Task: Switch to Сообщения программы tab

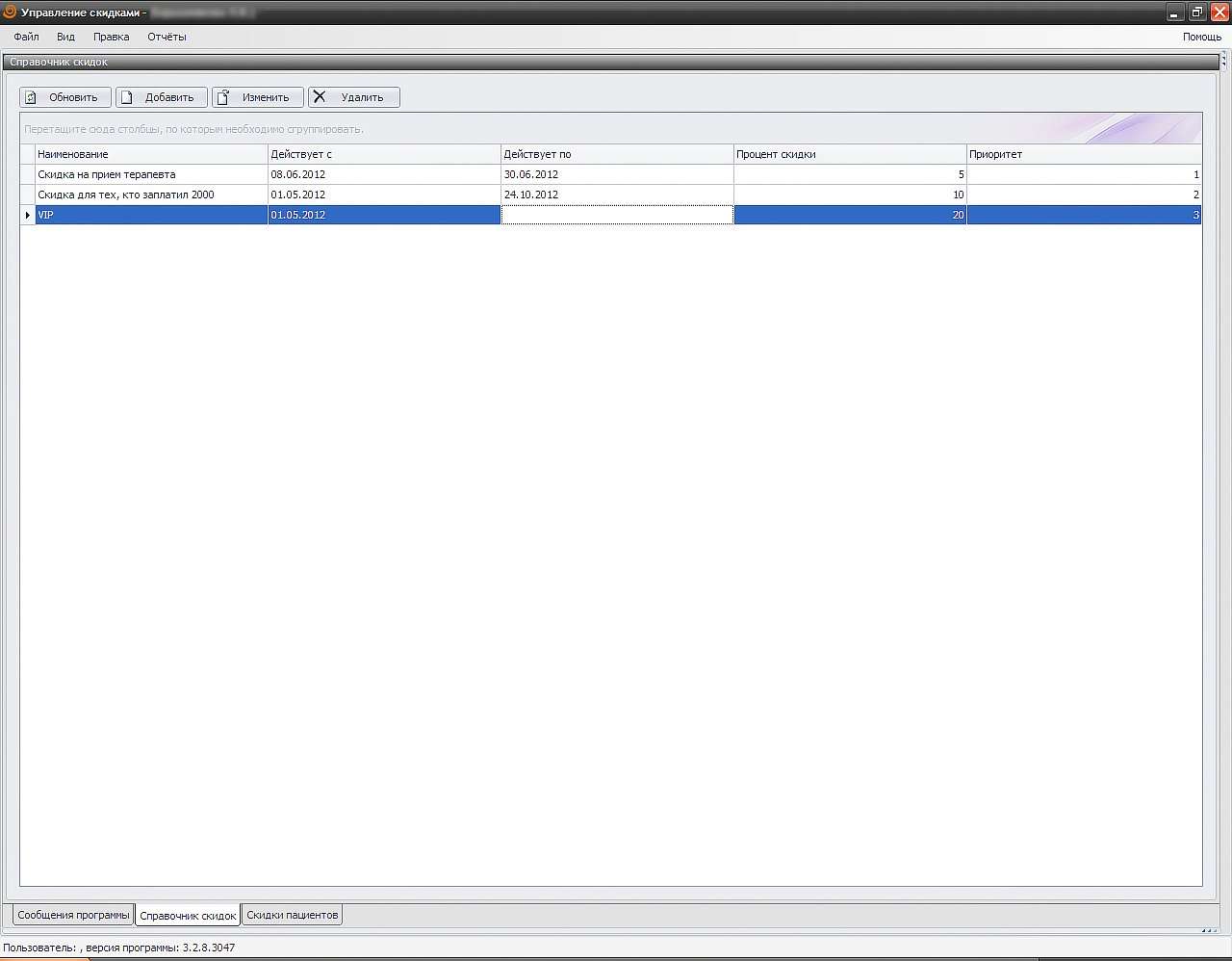Action: tap(73, 915)
